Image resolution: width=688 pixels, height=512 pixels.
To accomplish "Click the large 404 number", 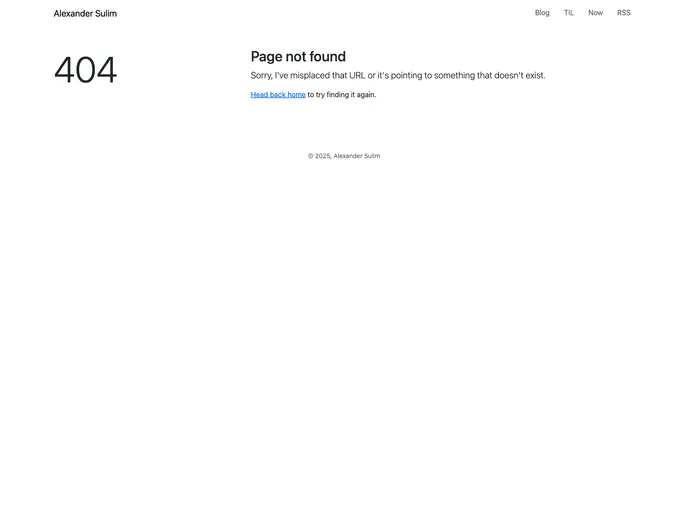I will (86, 69).
